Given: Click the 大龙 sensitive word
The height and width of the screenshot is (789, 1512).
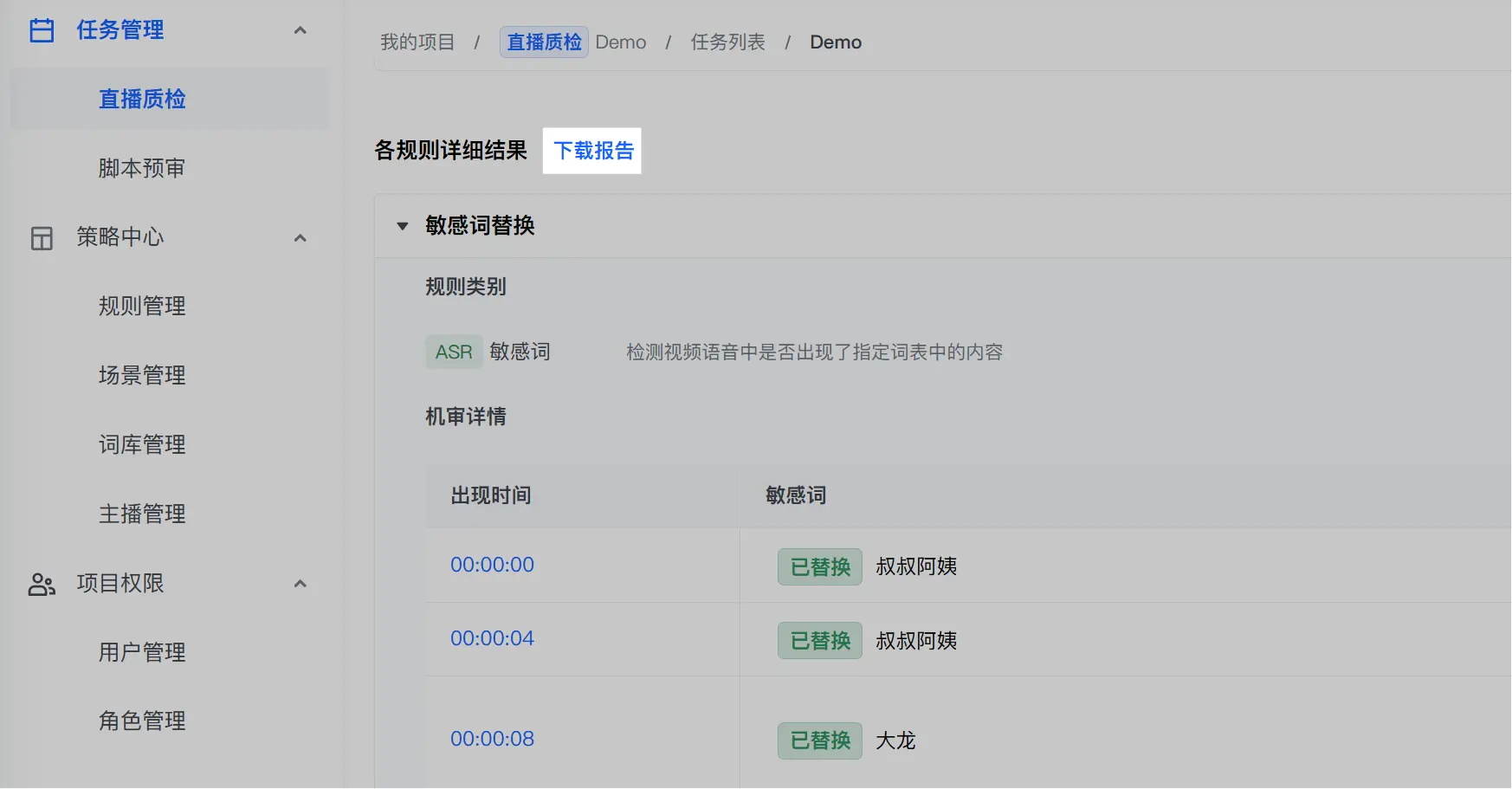Looking at the screenshot, I should (x=896, y=740).
